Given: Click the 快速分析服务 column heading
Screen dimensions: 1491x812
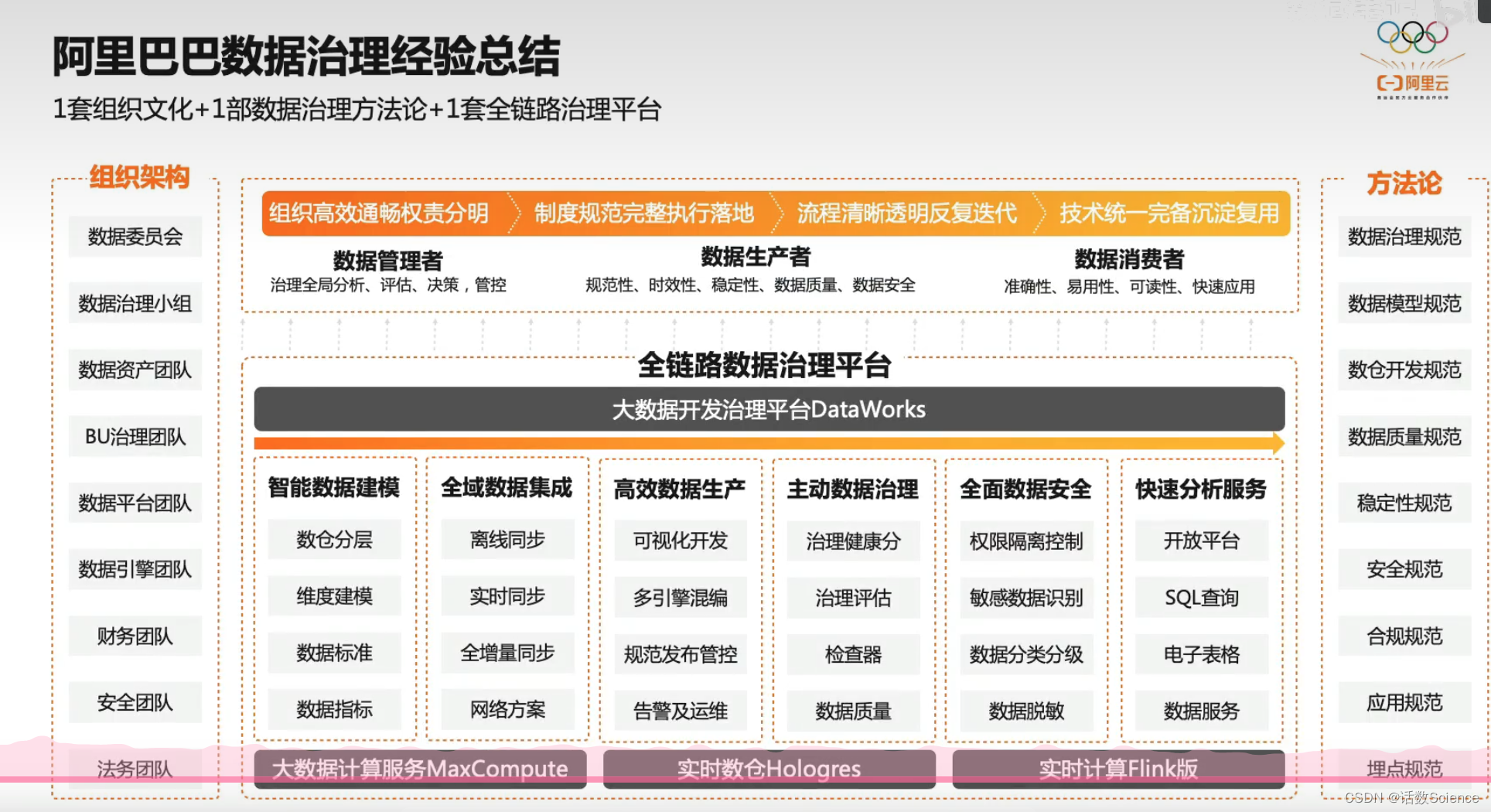Looking at the screenshot, I should coord(1201,489).
